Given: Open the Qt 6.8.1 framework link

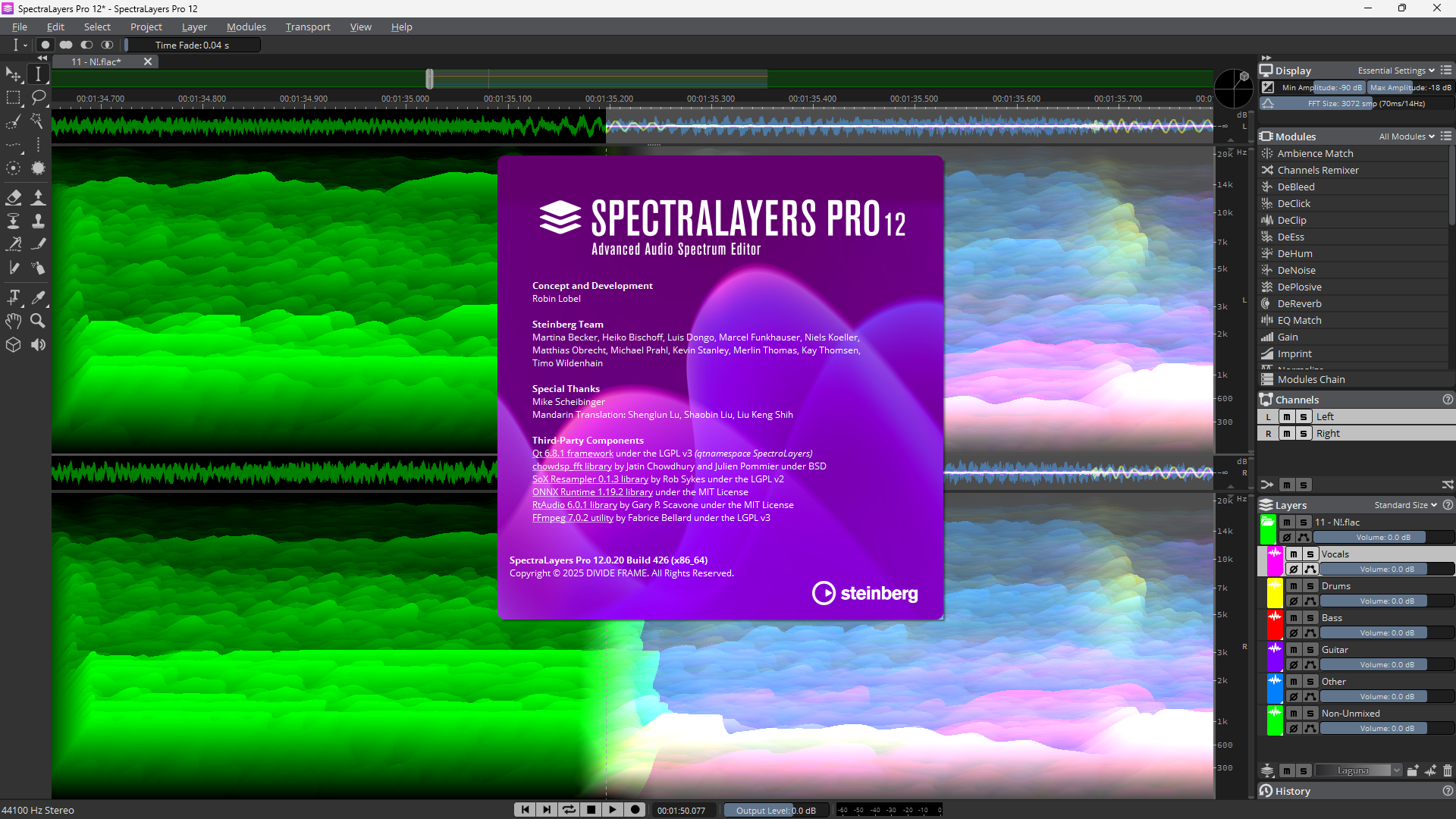Looking at the screenshot, I should [573, 453].
